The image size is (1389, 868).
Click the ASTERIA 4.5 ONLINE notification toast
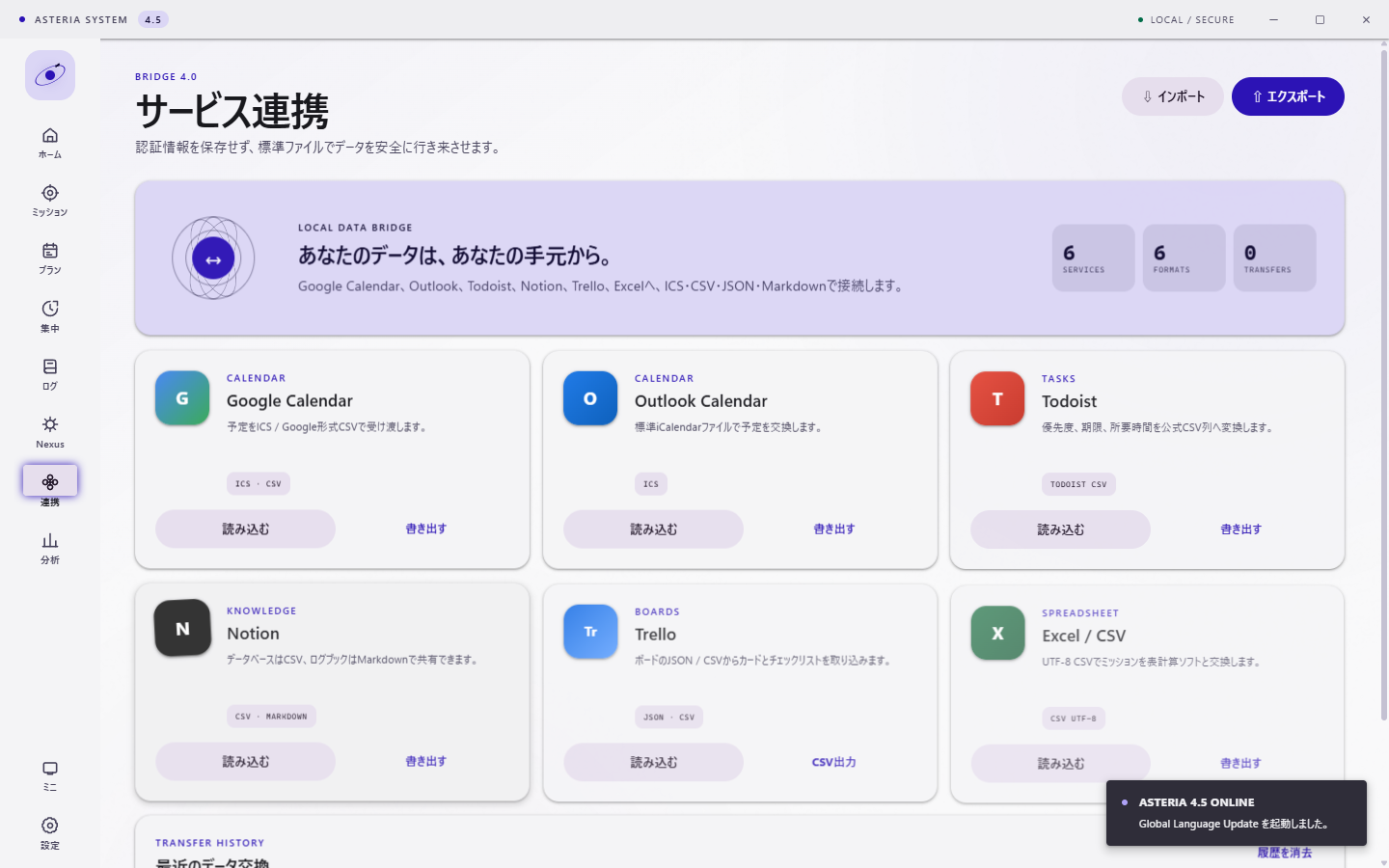point(1236,813)
